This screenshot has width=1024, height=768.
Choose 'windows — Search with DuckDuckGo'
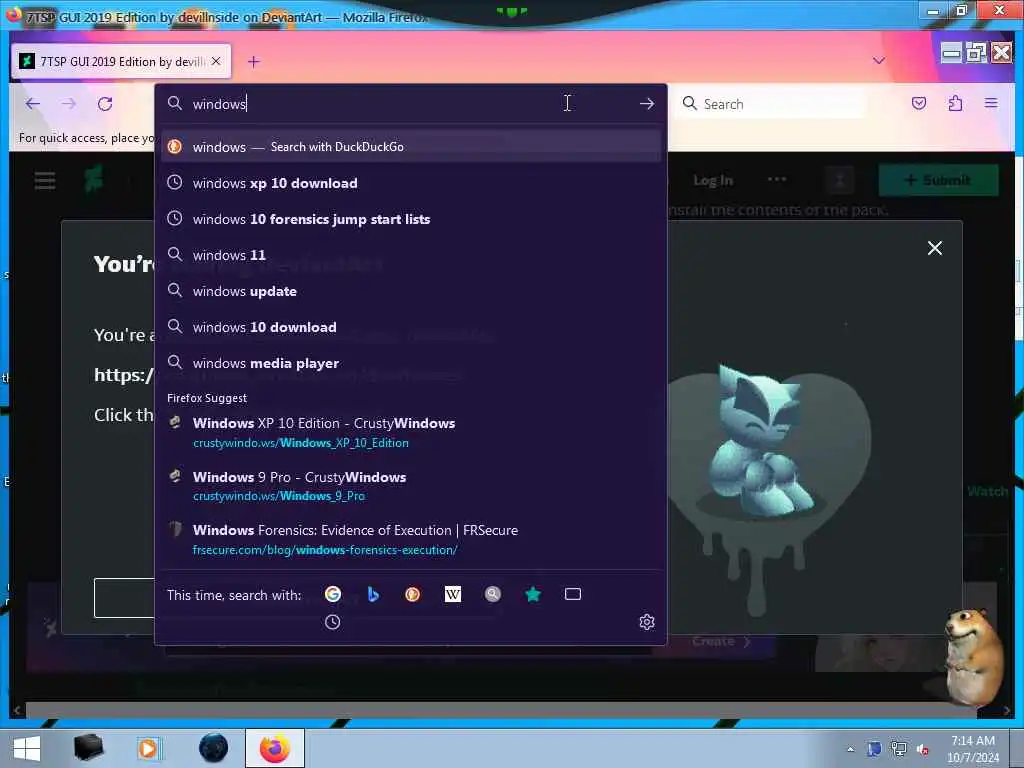(411, 146)
